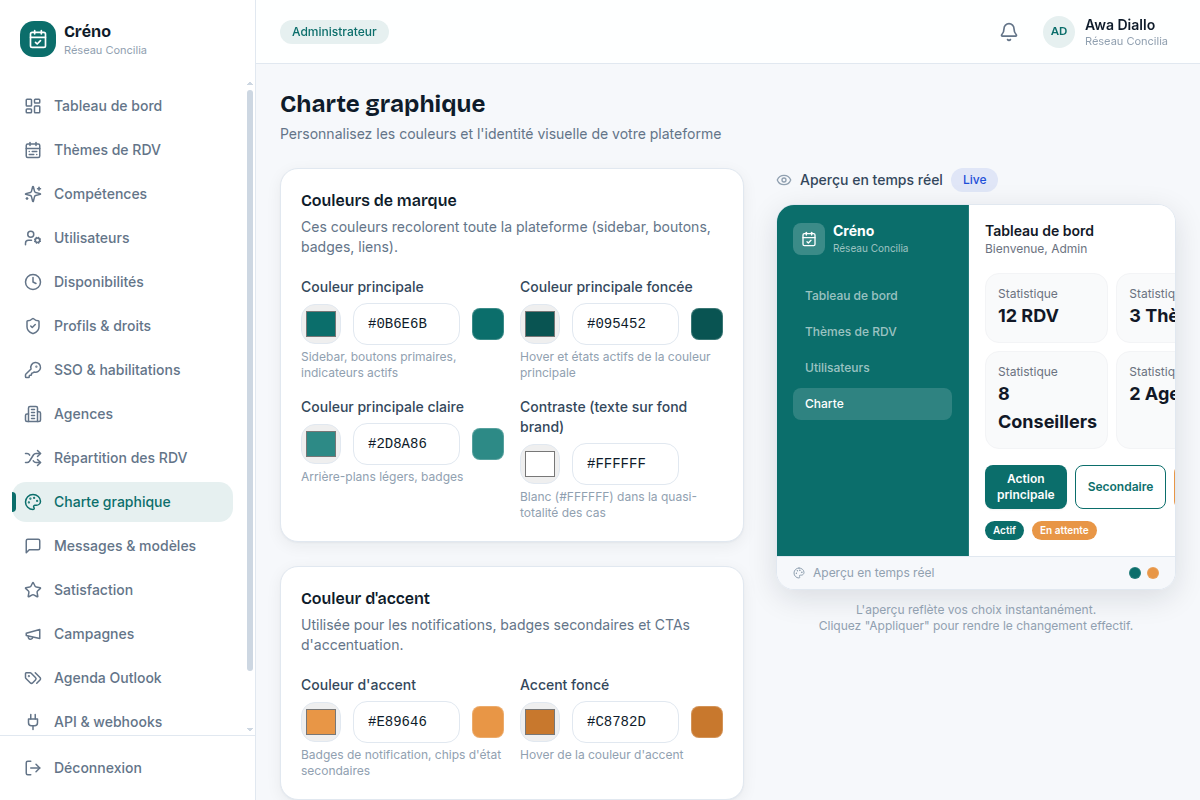Click the API & webhooks plug icon
Viewport: 1200px width, 800px height.
[x=33, y=722]
